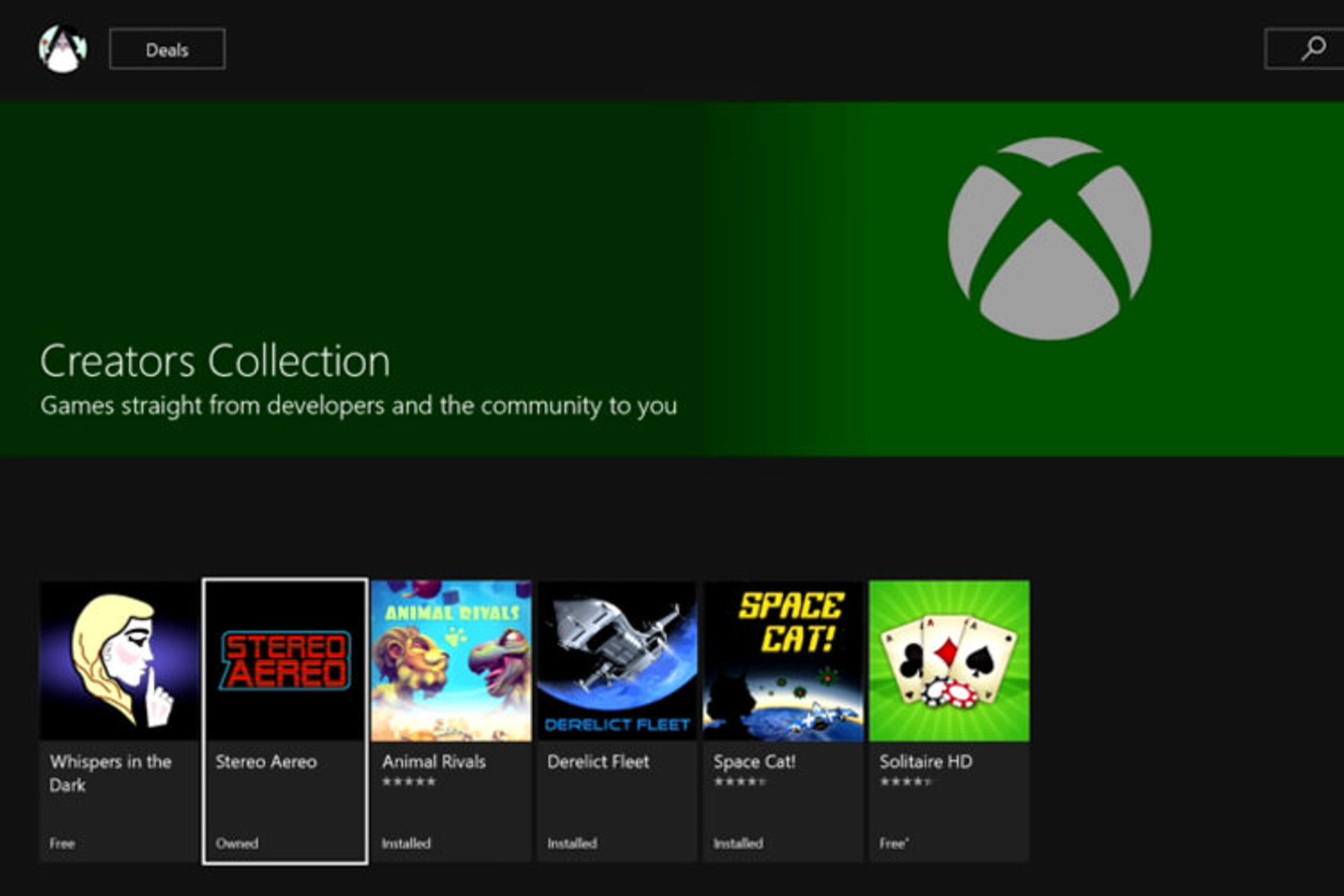This screenshot has height=896, width=1344.
Task: Select the Space Cat! cover image
Action: click(x=783, y=661)
